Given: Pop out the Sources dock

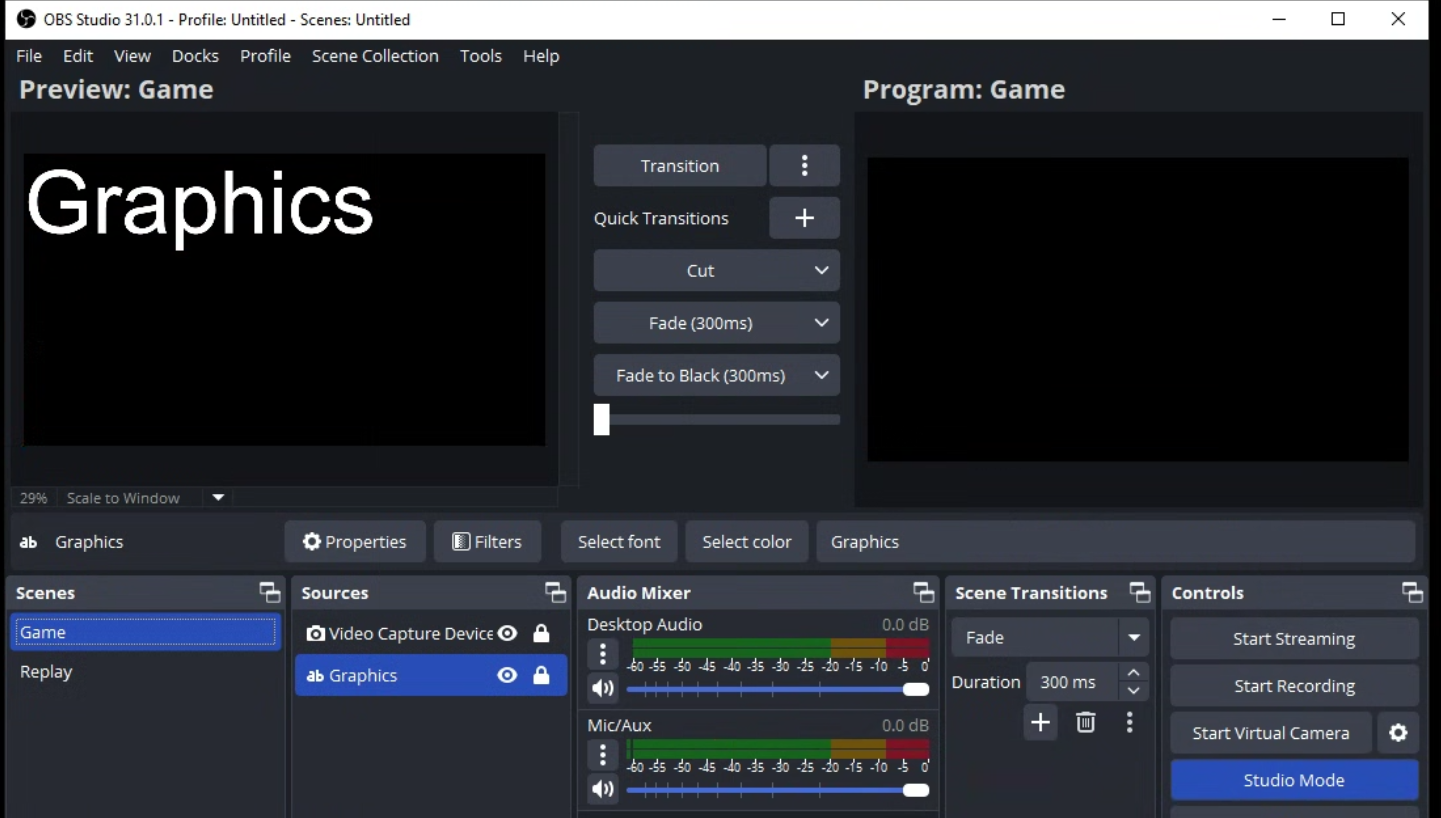Looking at the screenshot, I should click(555, 593).
